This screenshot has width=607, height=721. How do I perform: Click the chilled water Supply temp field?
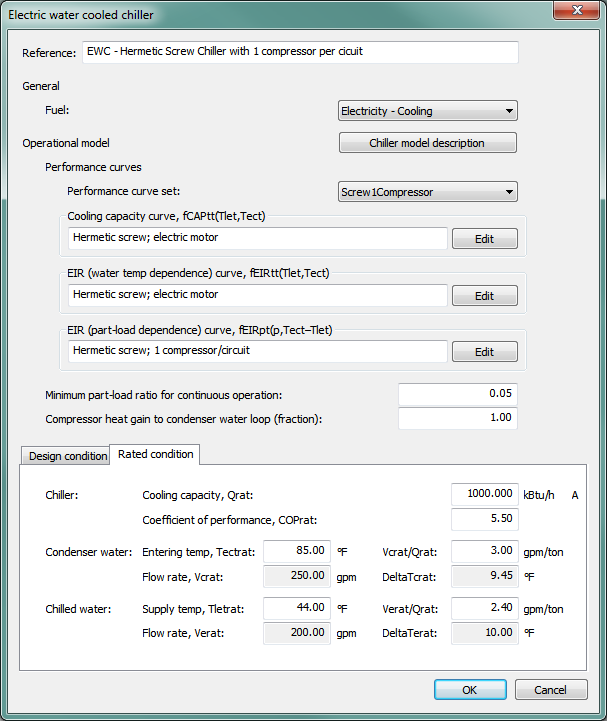point(296,608)
